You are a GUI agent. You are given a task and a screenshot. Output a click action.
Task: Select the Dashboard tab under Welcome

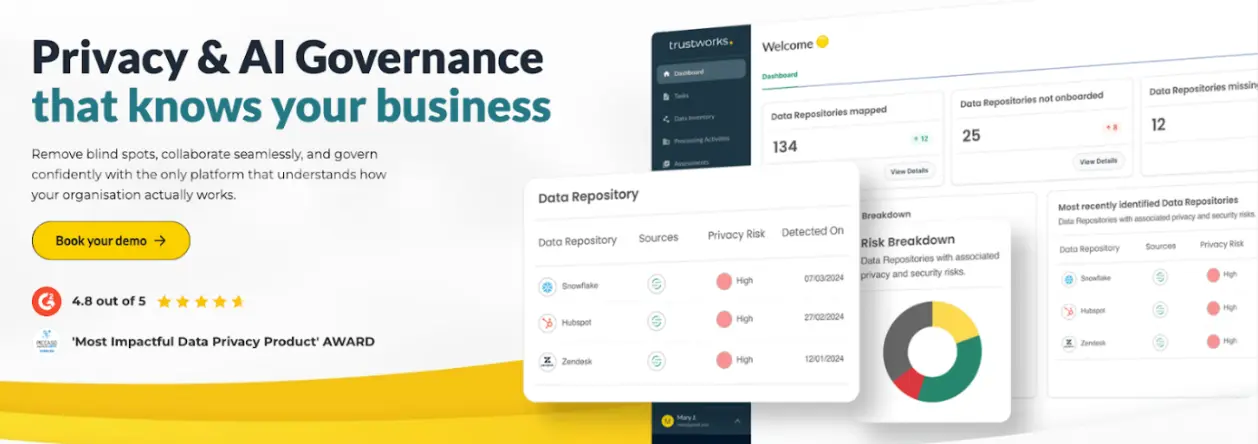click(x=780, y=75)
